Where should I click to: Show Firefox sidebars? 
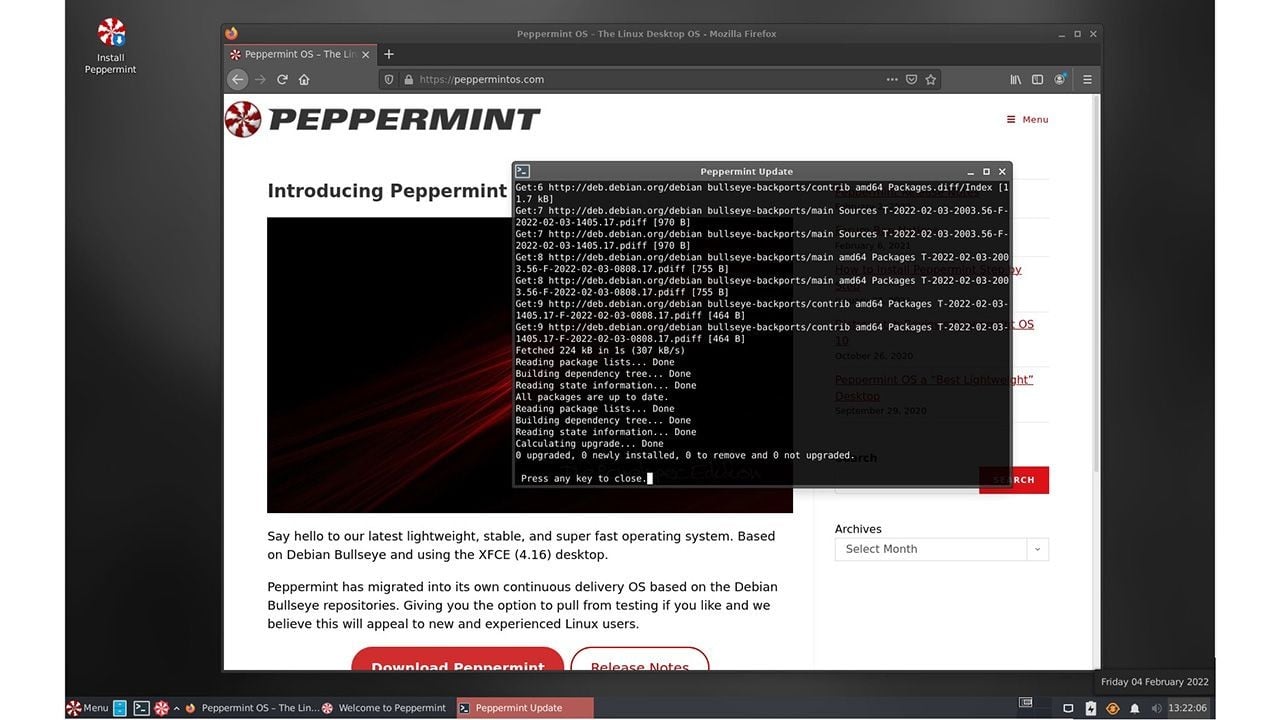pos(1037,79)
